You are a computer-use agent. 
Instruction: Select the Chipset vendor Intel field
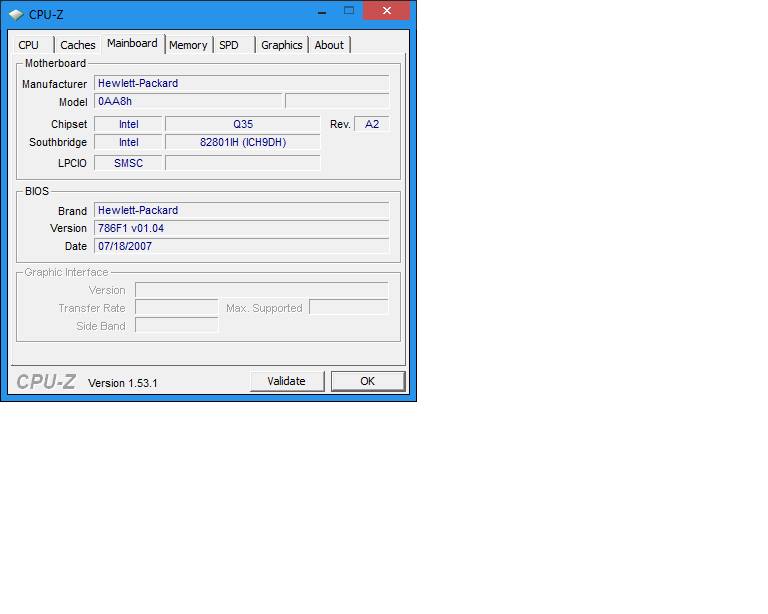pos(128,124)
